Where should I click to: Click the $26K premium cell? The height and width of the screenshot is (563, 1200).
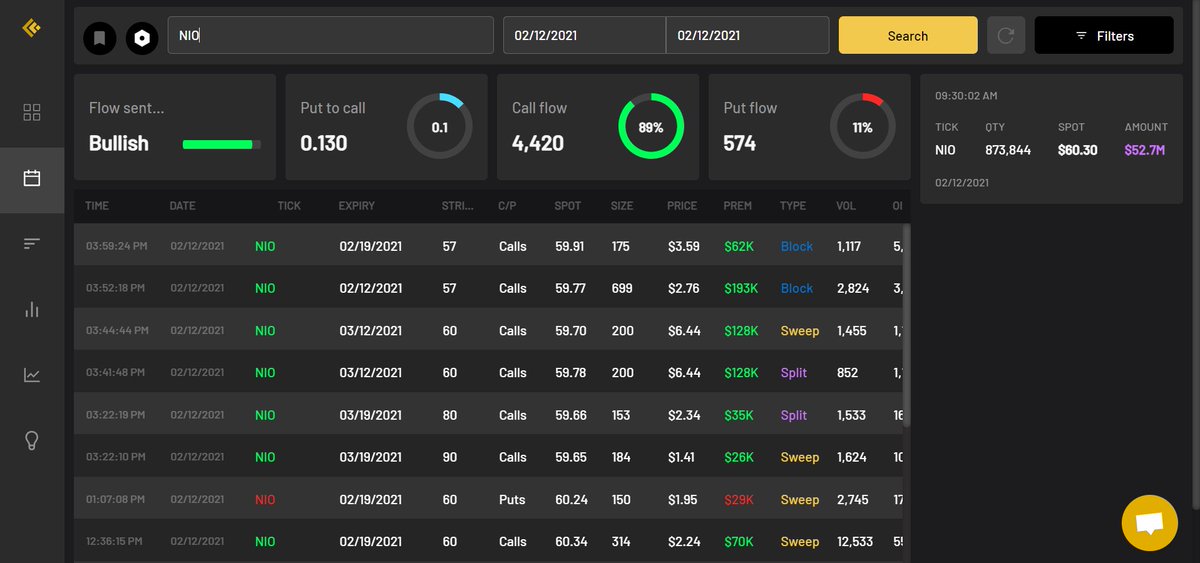click(739, 457)
